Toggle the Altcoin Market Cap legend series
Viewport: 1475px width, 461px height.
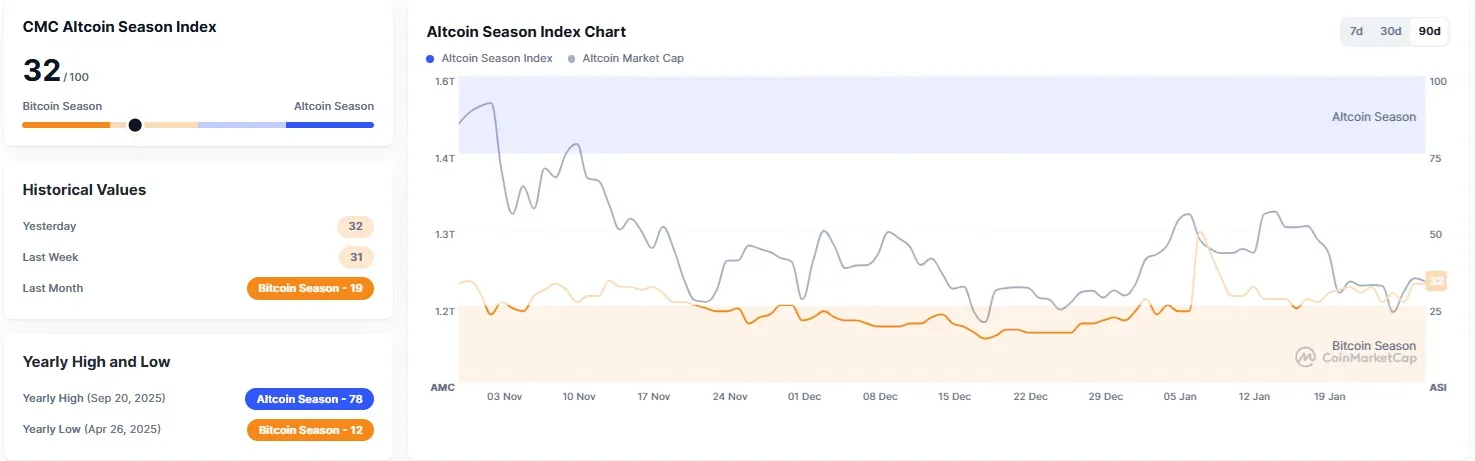pyautogui.click(x=626, y=58)
